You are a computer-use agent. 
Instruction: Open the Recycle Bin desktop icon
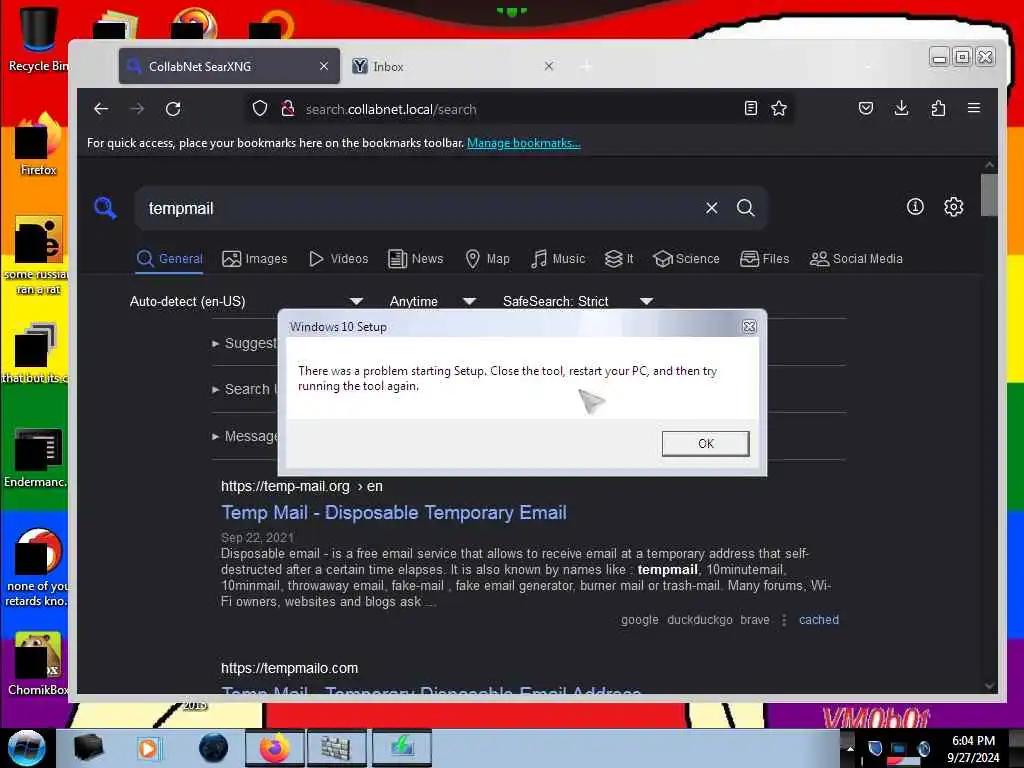38,39
